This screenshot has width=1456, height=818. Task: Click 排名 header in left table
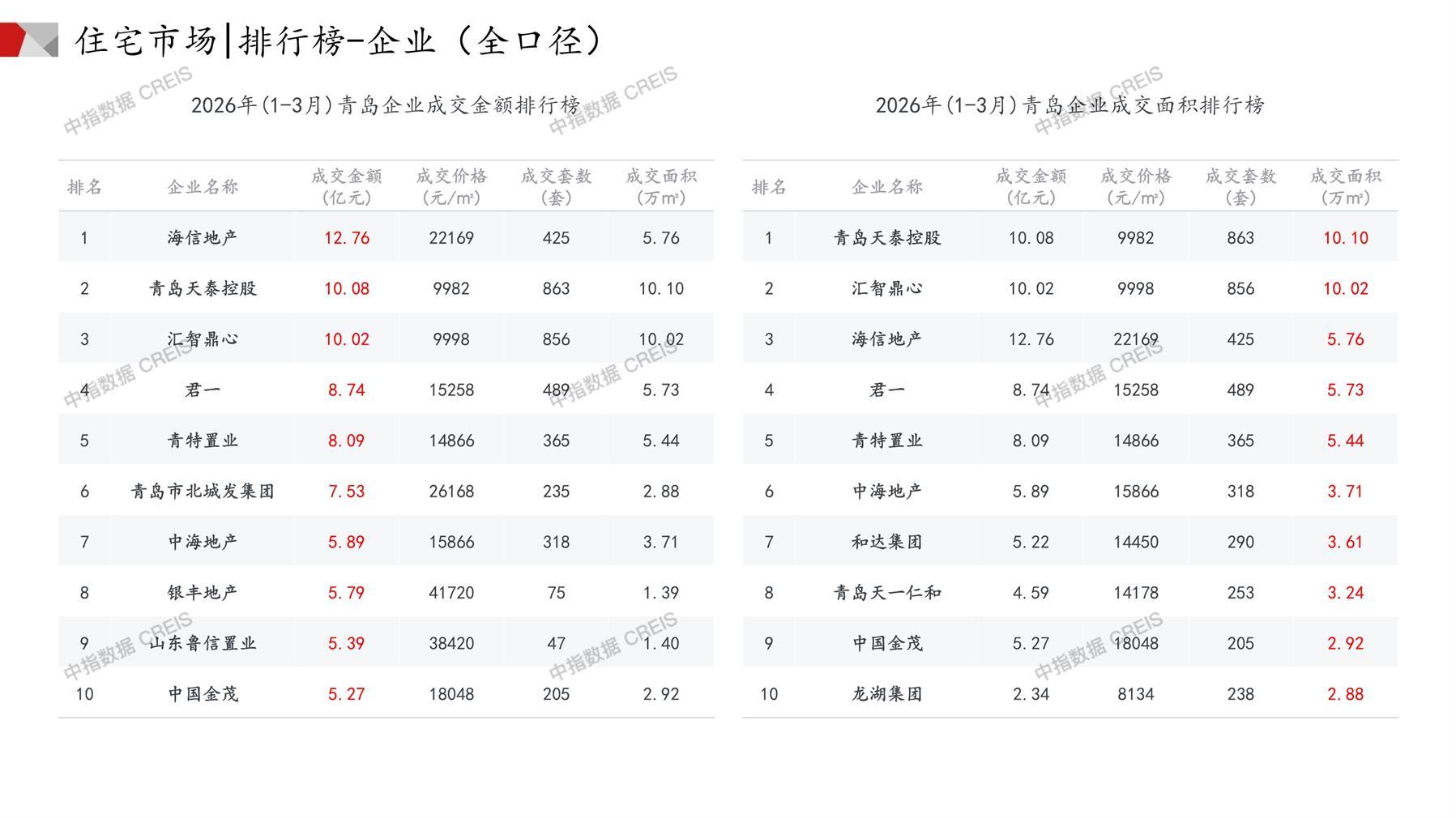coord(84,187)
